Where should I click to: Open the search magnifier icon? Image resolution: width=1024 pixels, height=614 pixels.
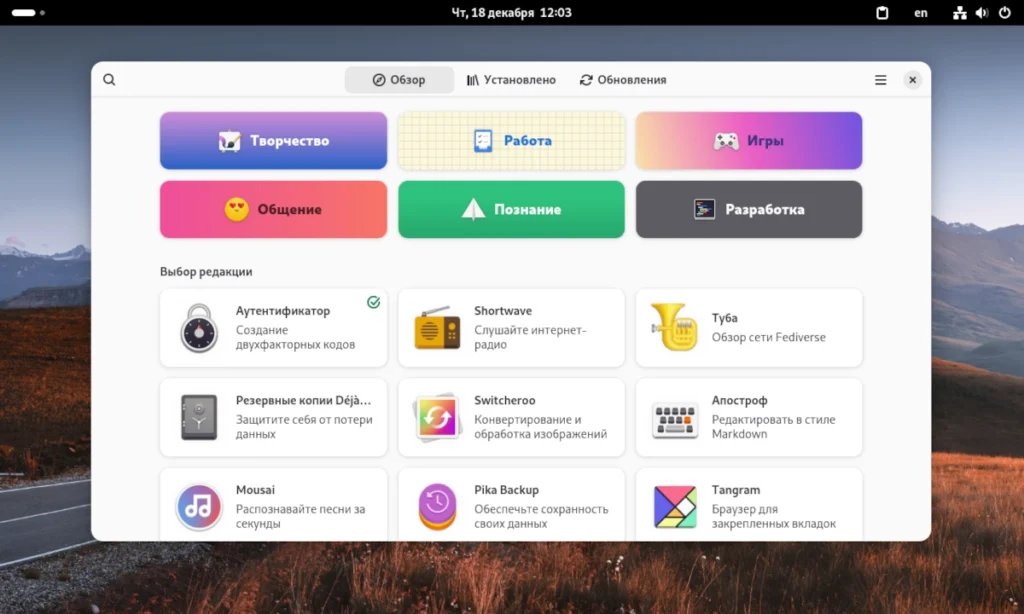point(109,80)
